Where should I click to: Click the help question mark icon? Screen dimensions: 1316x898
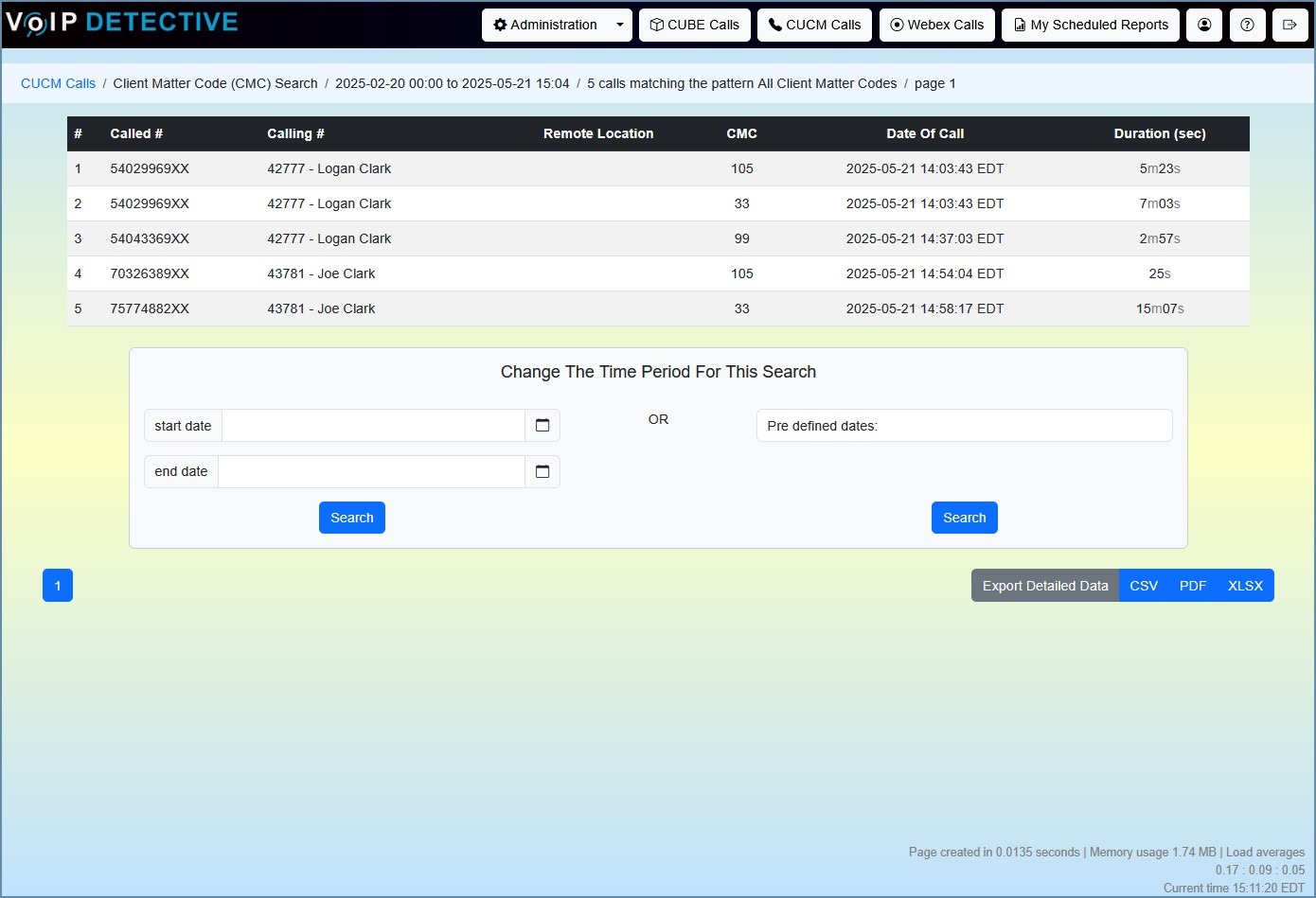click(x=1247, y=25)
